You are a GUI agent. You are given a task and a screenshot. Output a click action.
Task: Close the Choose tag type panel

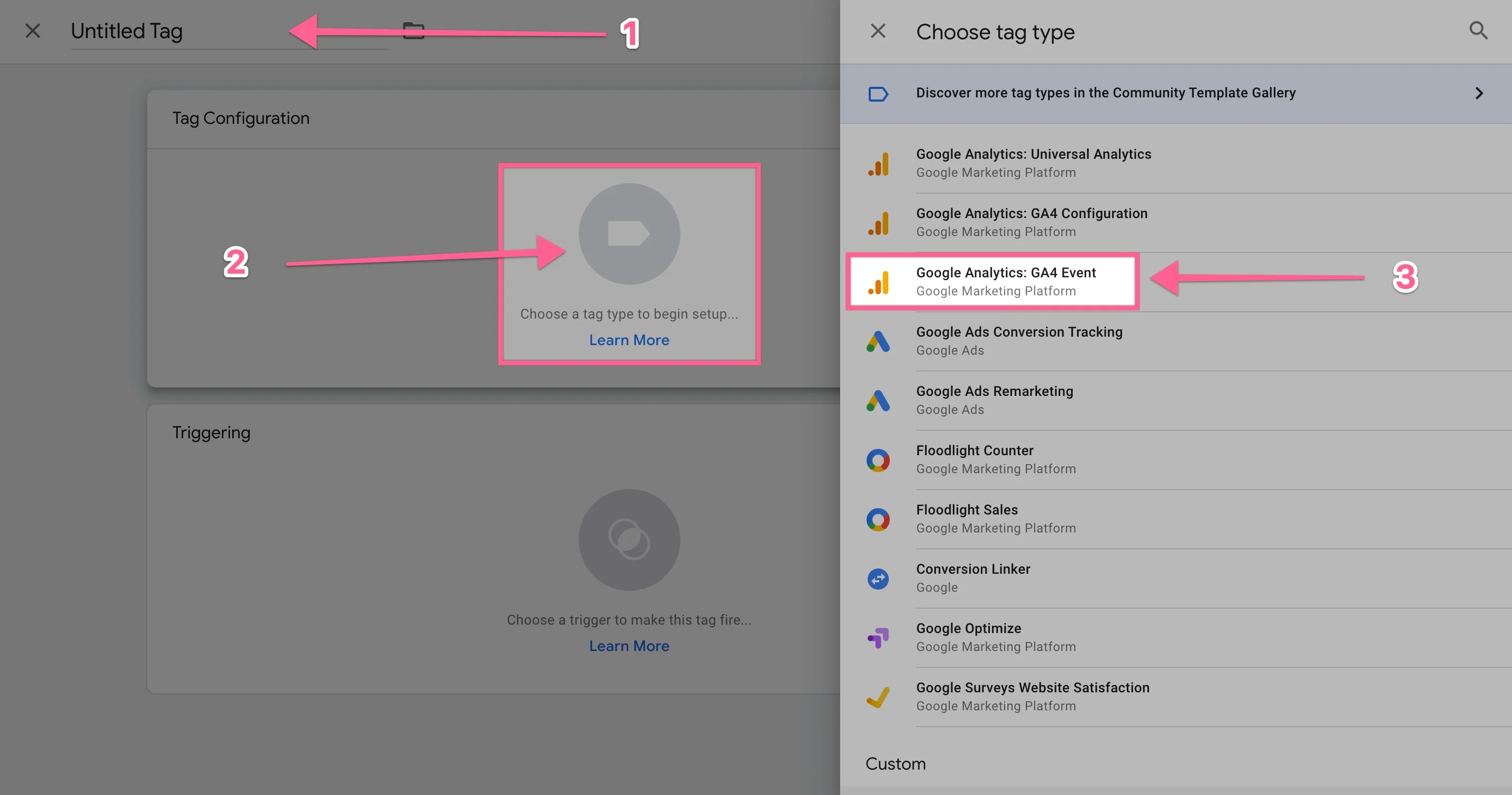(878, 31)
